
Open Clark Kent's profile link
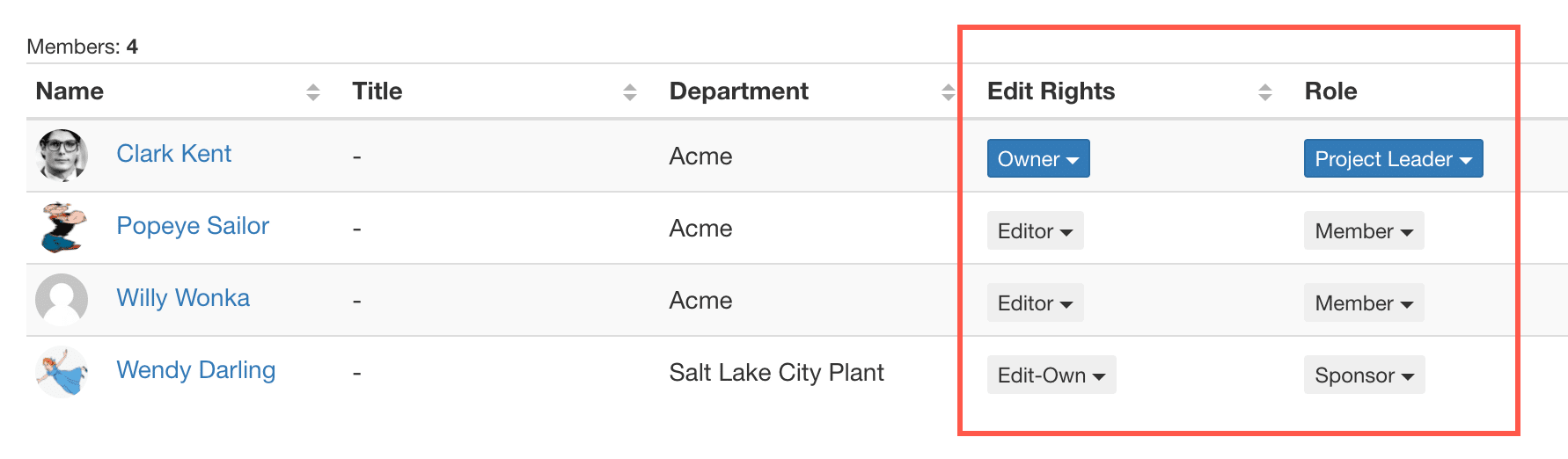coord(173,154)
